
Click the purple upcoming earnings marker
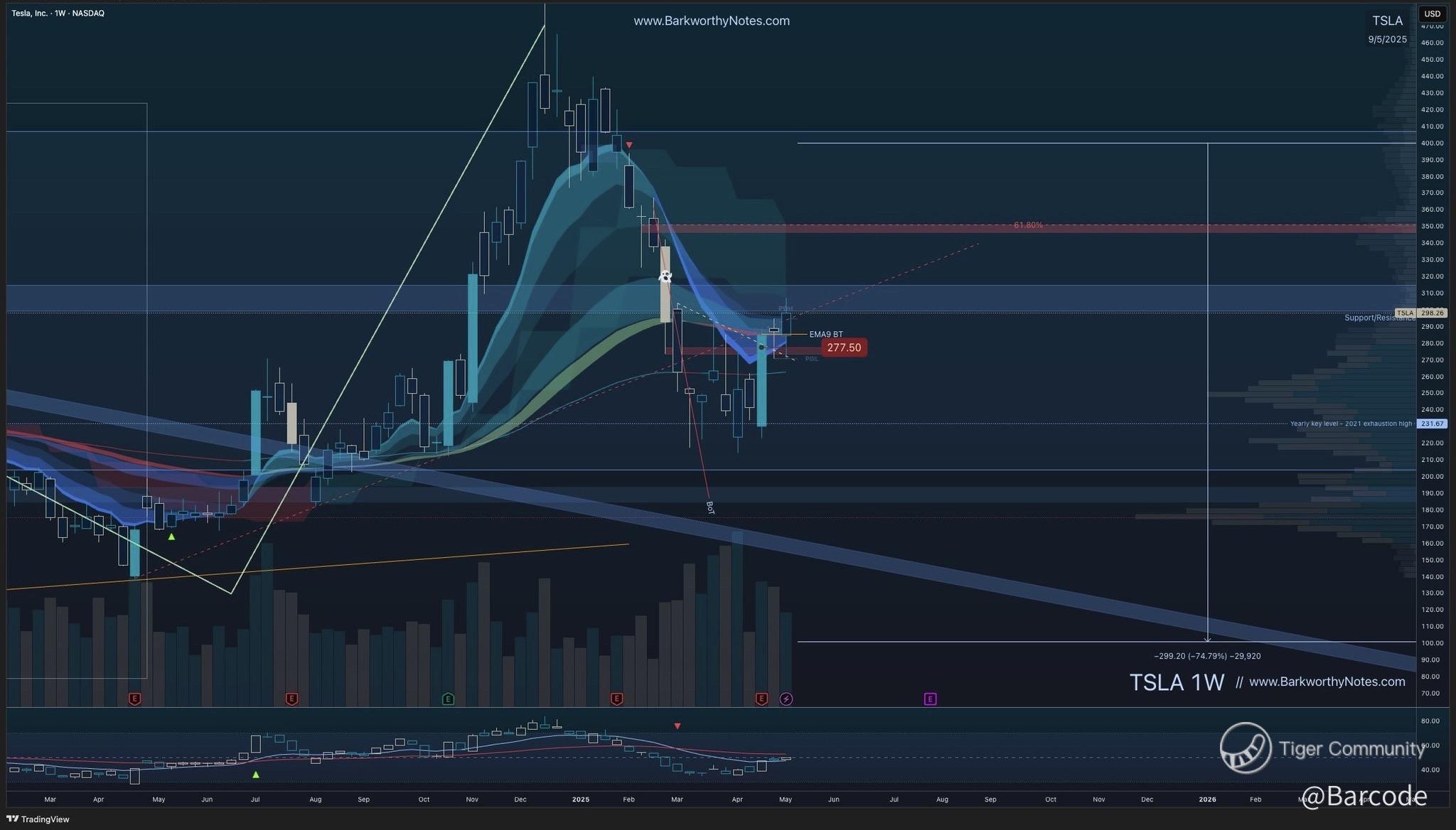point(930,699)
